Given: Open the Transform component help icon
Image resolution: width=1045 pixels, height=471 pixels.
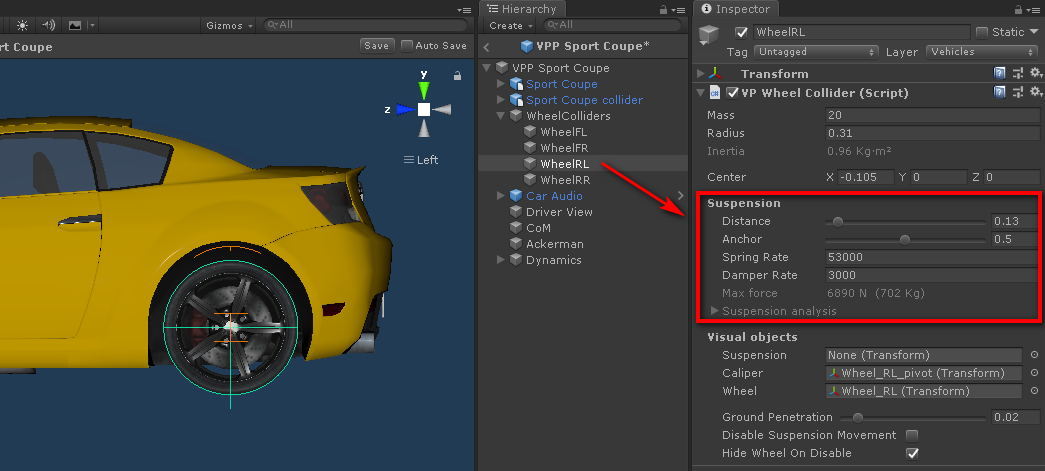Looking at the screenshot, I should click(x=999, y=74).
